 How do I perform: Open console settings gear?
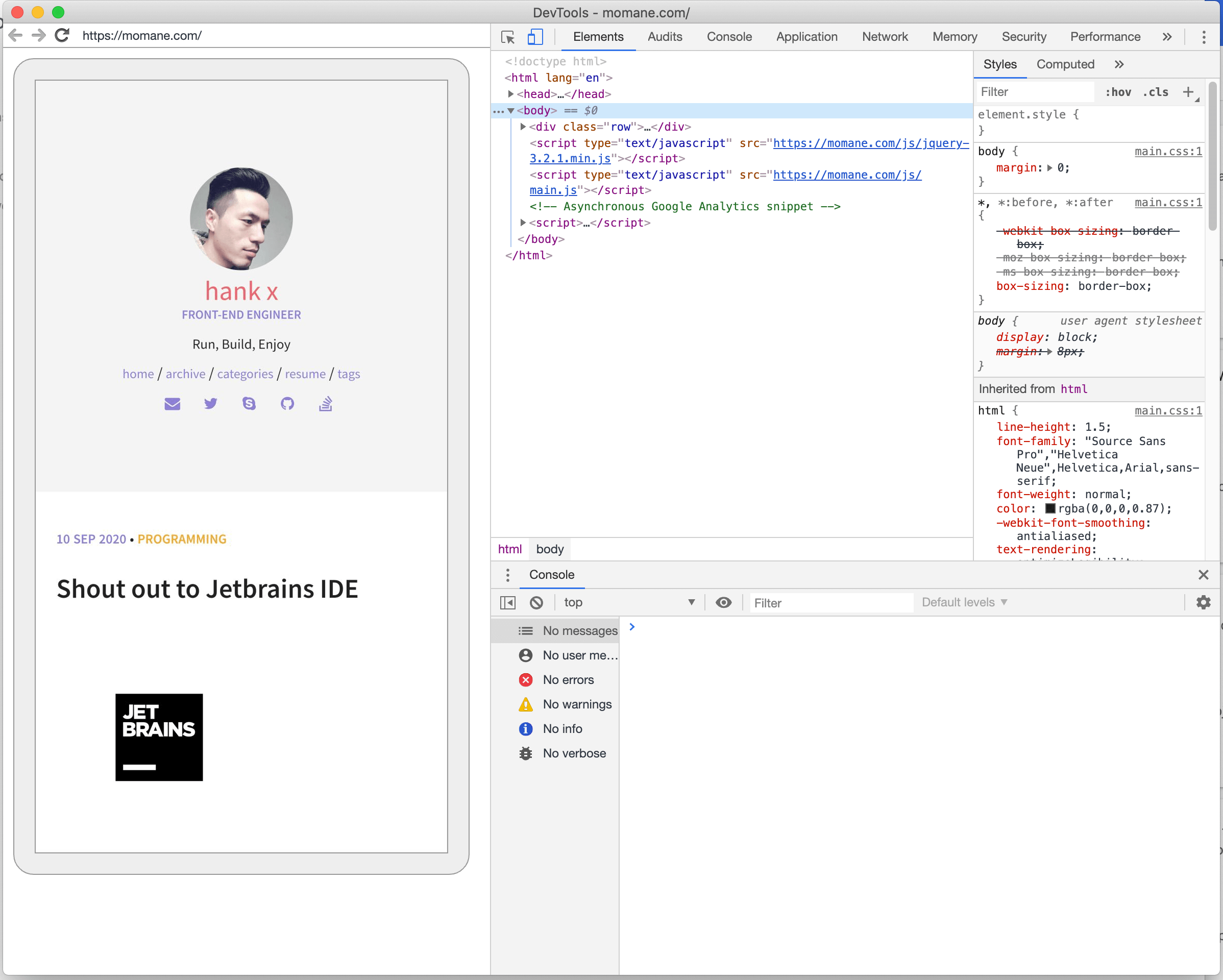1203,602
